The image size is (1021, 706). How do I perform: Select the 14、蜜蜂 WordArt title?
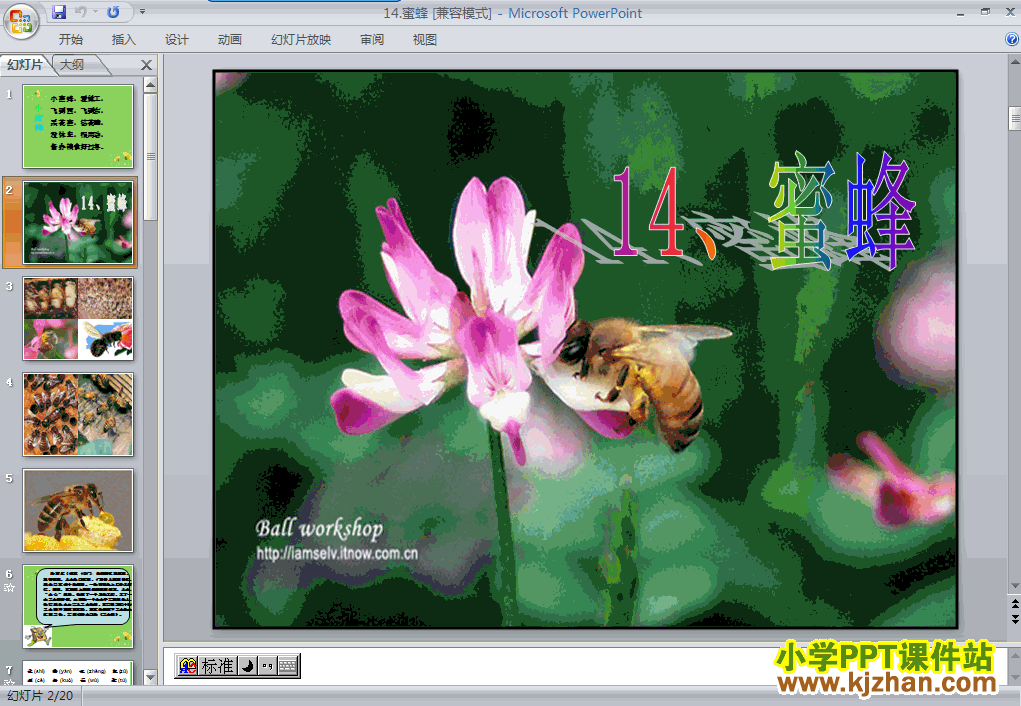pyautogui.click(x=762, y=212)
